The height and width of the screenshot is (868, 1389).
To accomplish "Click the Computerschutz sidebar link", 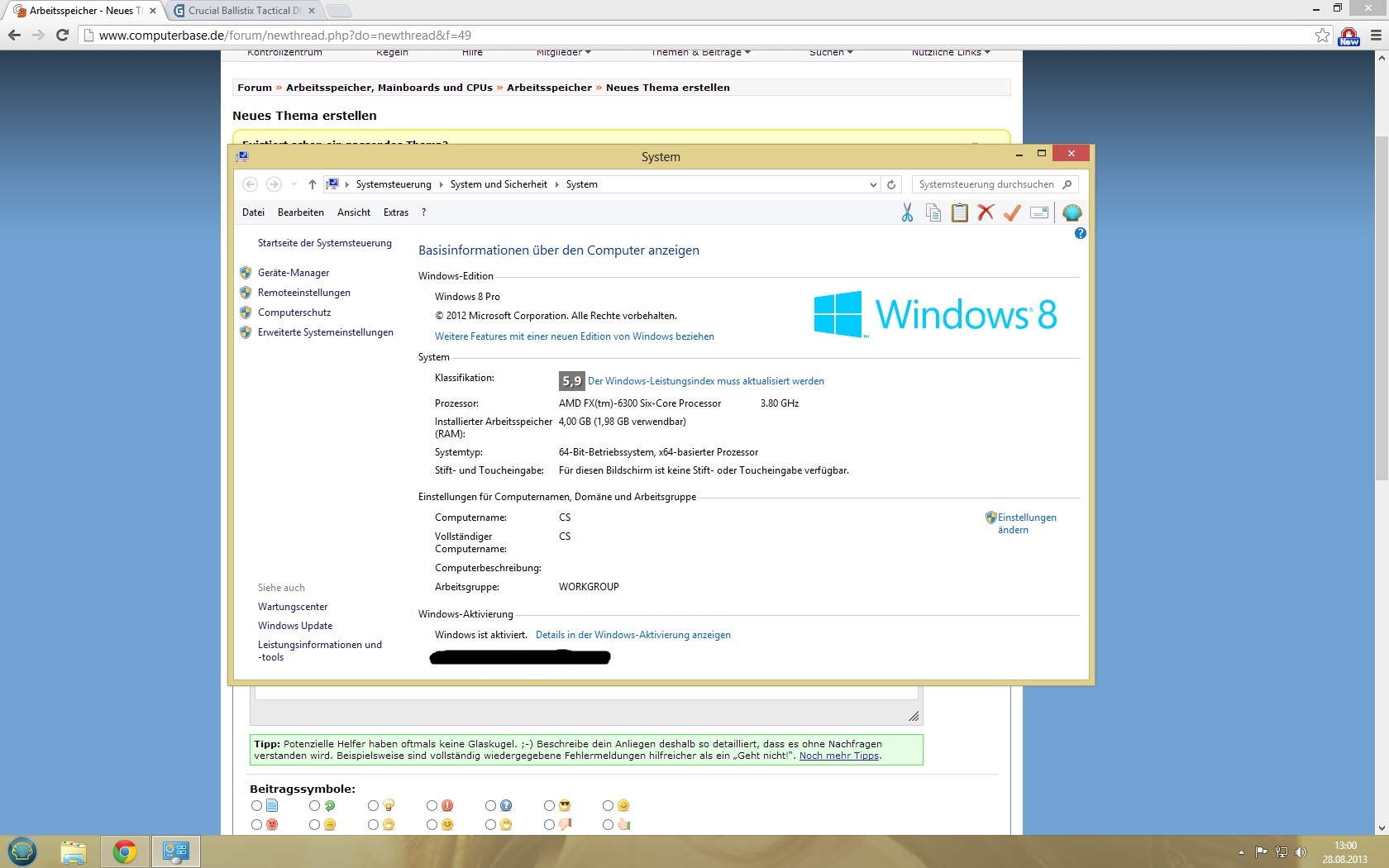I will [x=294, y=312].
